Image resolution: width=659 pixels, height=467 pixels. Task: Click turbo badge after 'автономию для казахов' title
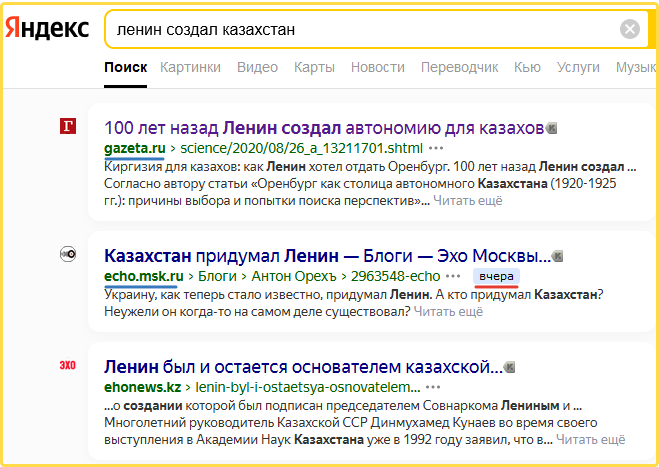pos(551,128)
